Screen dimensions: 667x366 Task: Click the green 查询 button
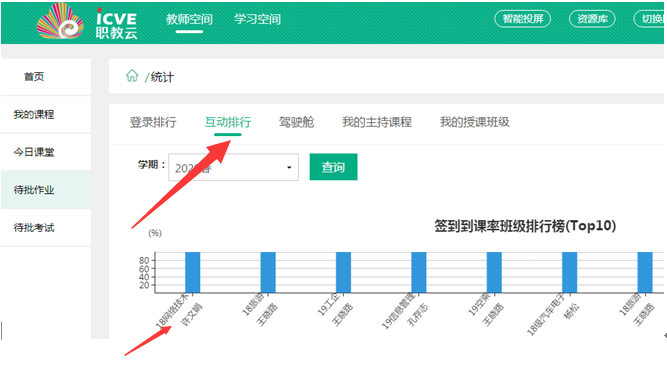[x=334, y=167]
